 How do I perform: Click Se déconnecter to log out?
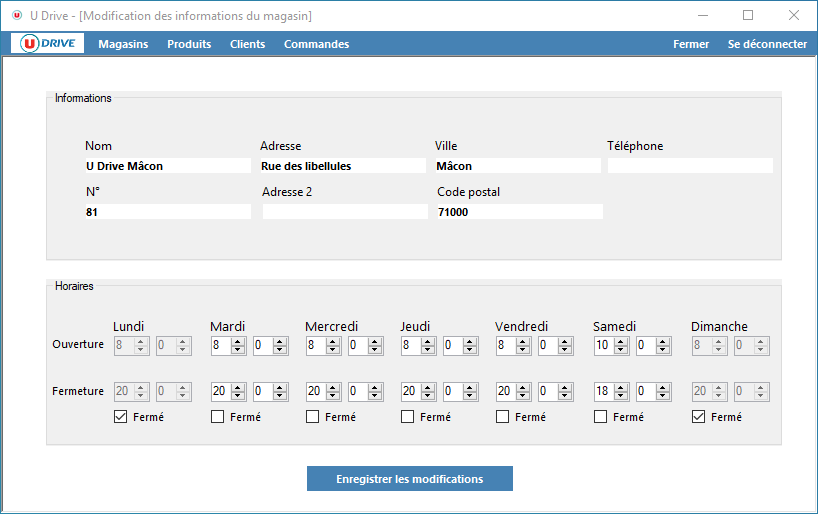click(x=767, y=44)
